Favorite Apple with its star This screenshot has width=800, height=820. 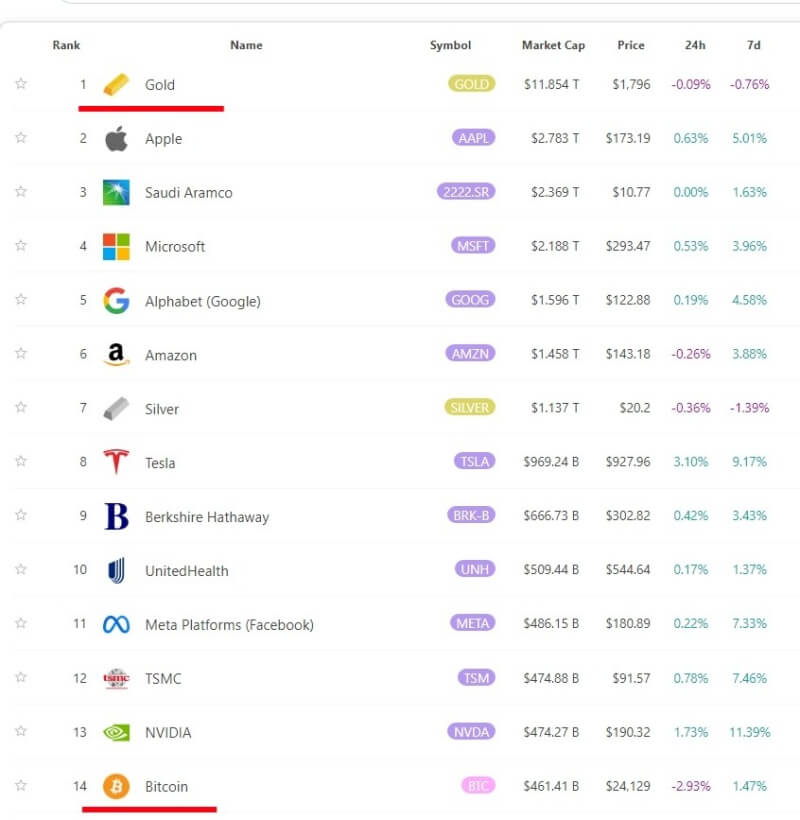tap(21, 137)
